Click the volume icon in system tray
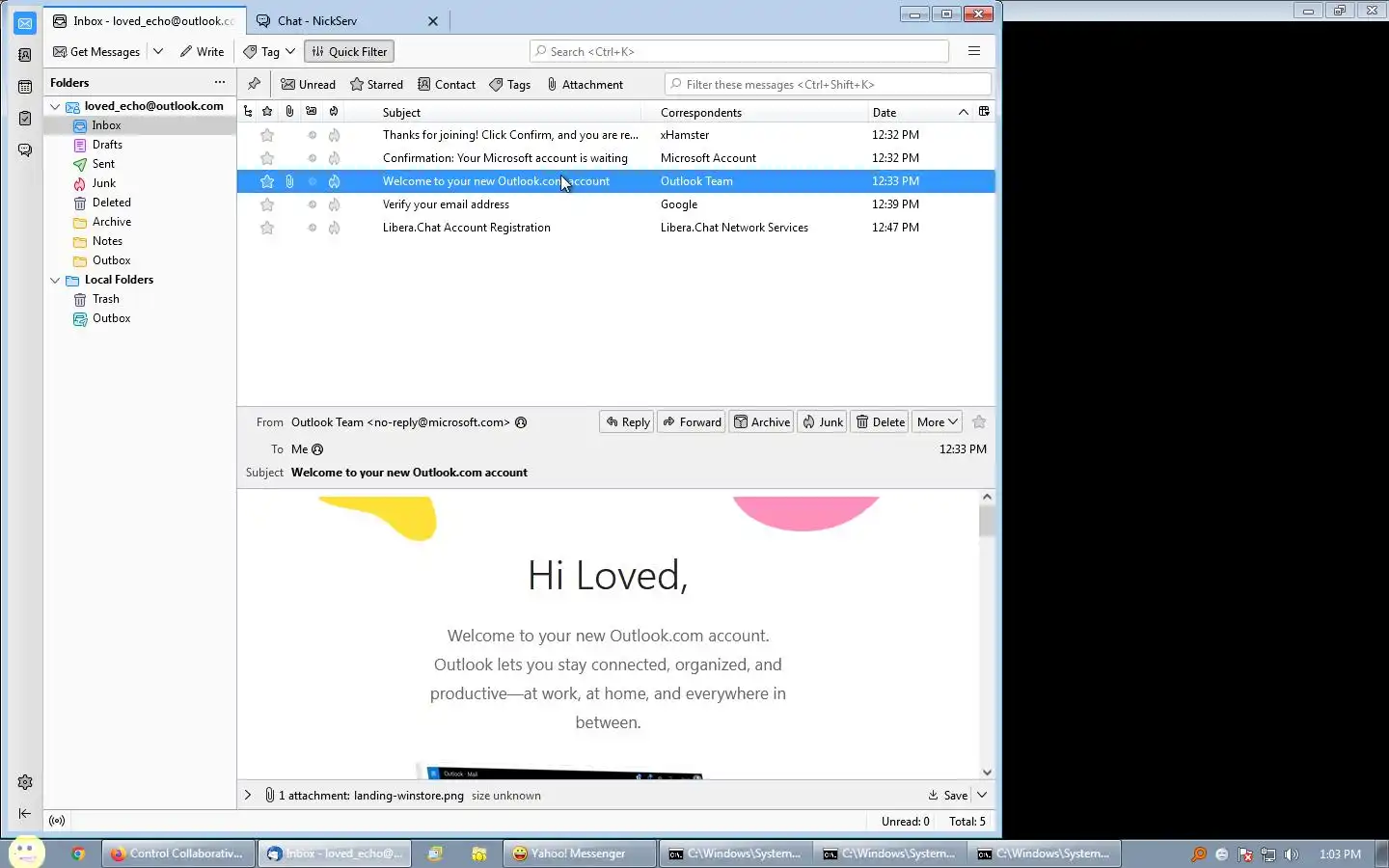Image resolution: width=1389 pixels, height=868 pixels. (x=1292, y=854)
